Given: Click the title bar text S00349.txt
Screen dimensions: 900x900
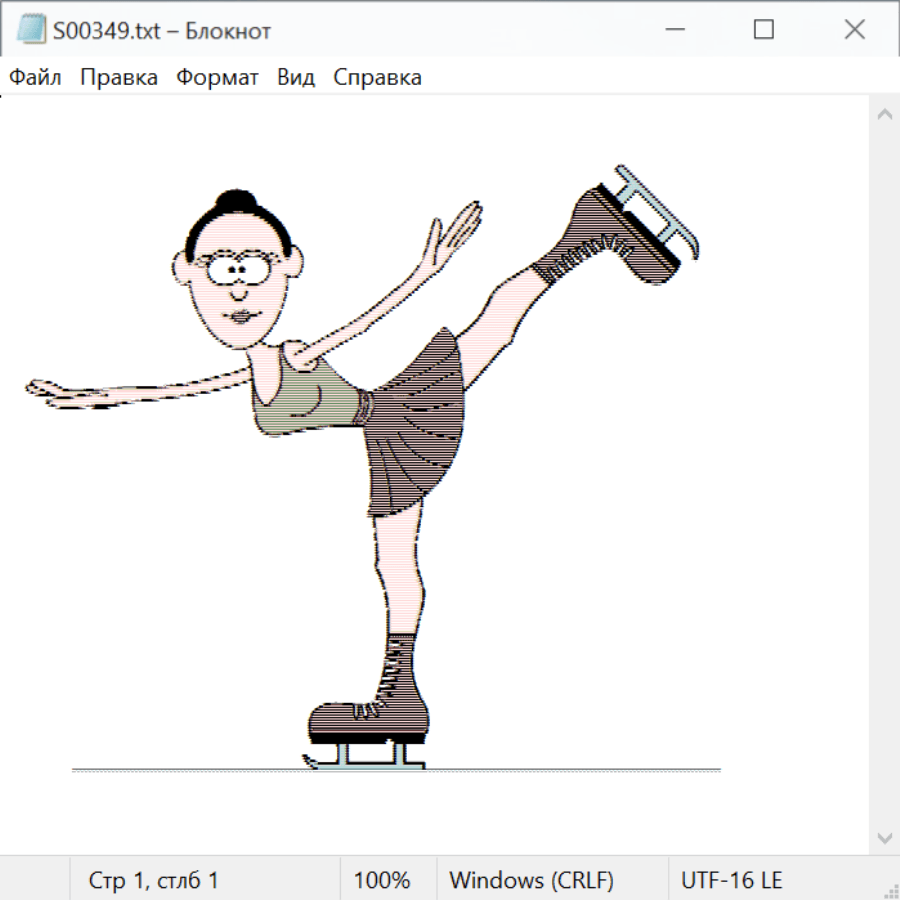Looking at the screenshot, I should point(105,31).
